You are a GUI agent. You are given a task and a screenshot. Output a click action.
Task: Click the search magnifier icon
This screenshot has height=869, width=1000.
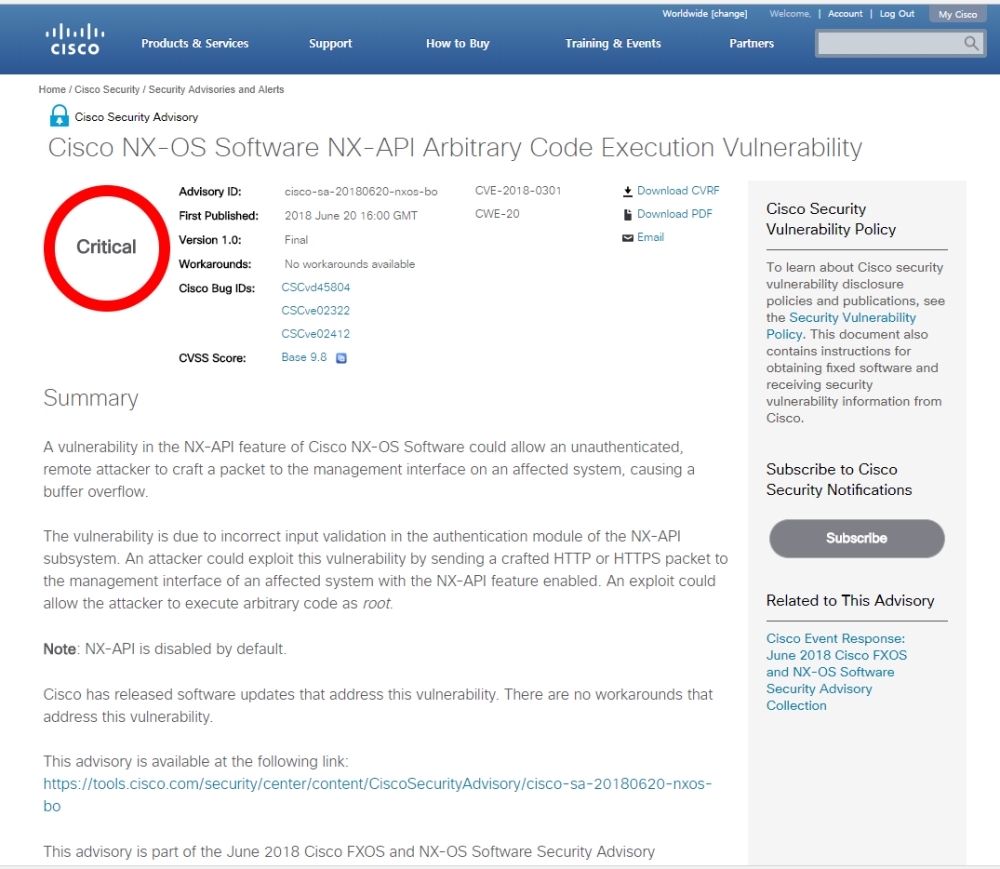pyautogui.click(x=971, y=43)
